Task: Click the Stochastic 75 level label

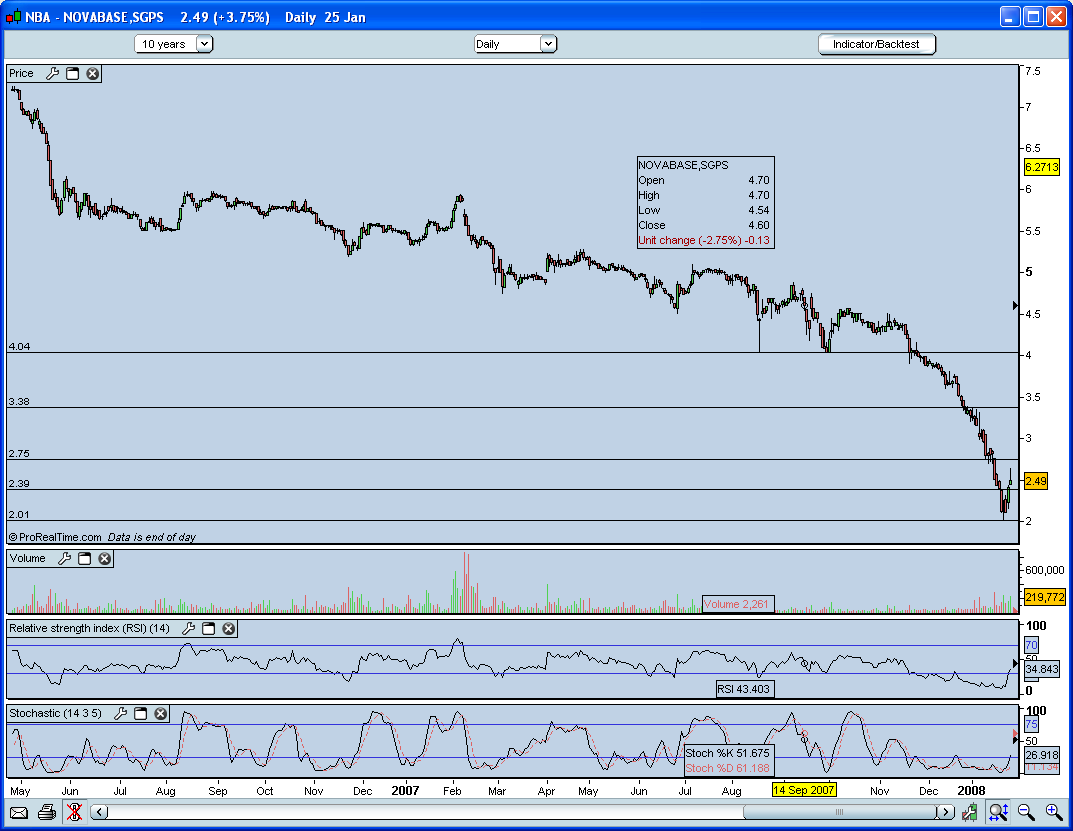Action: point(1031,725)
